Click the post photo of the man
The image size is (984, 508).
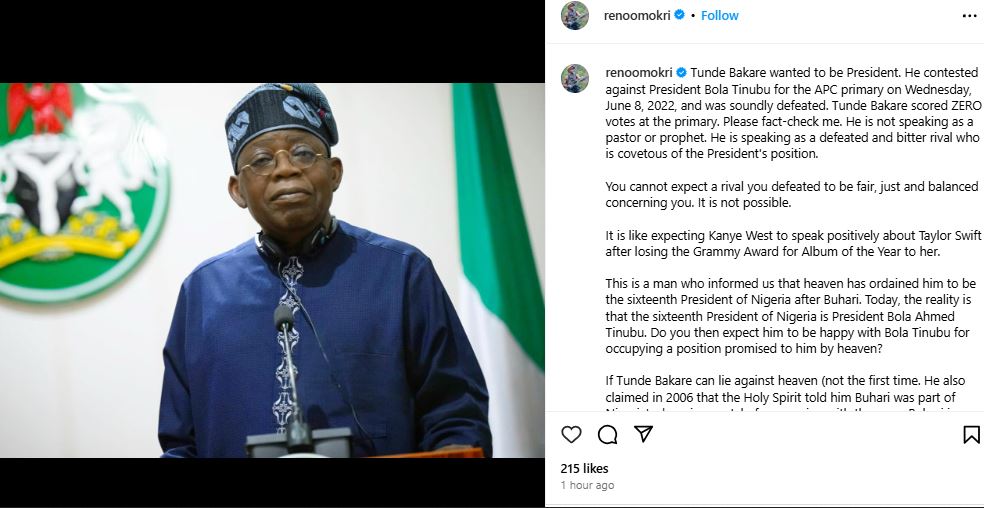coord(272,270)
